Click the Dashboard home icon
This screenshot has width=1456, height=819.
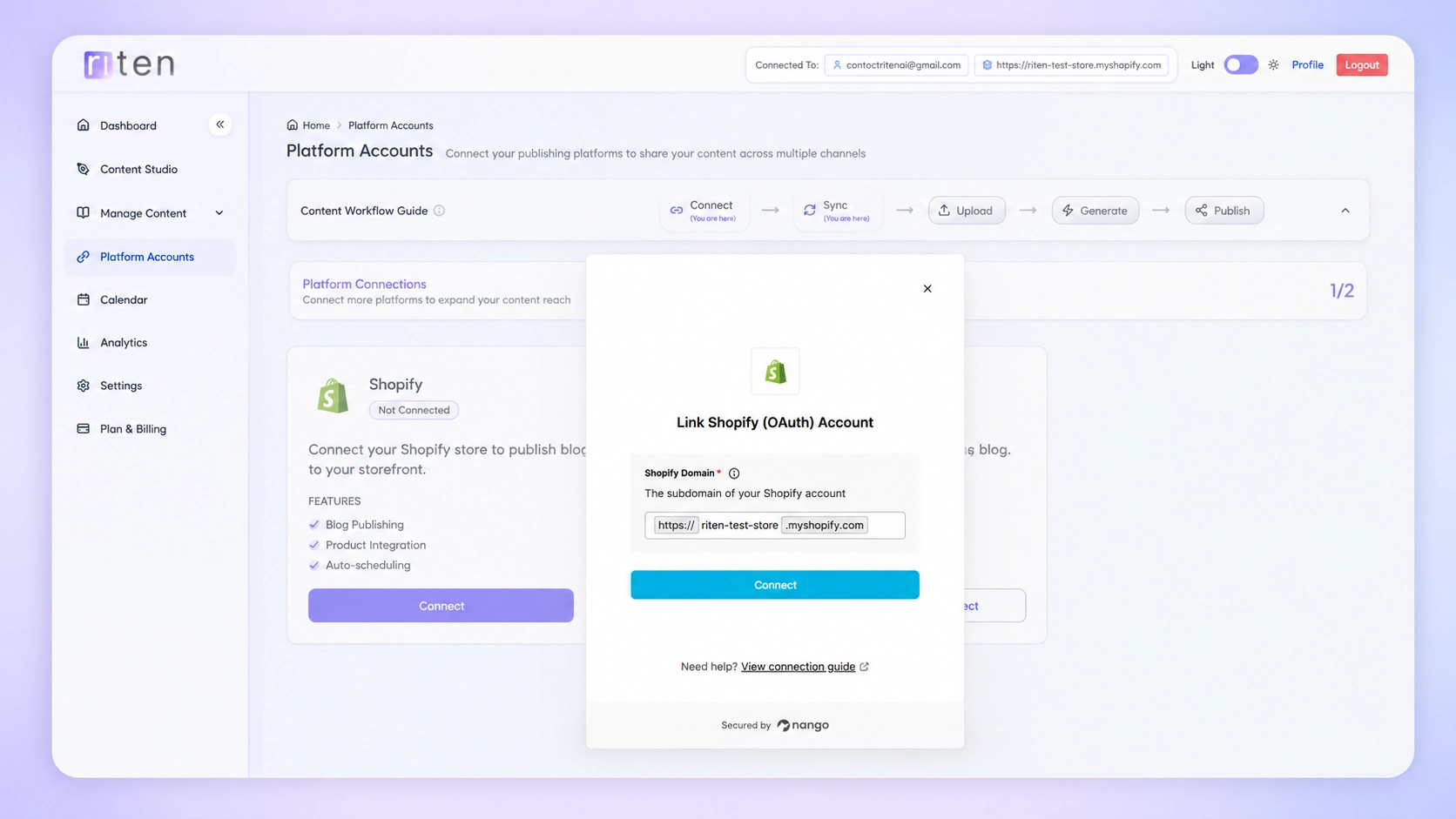coord(84,125)
